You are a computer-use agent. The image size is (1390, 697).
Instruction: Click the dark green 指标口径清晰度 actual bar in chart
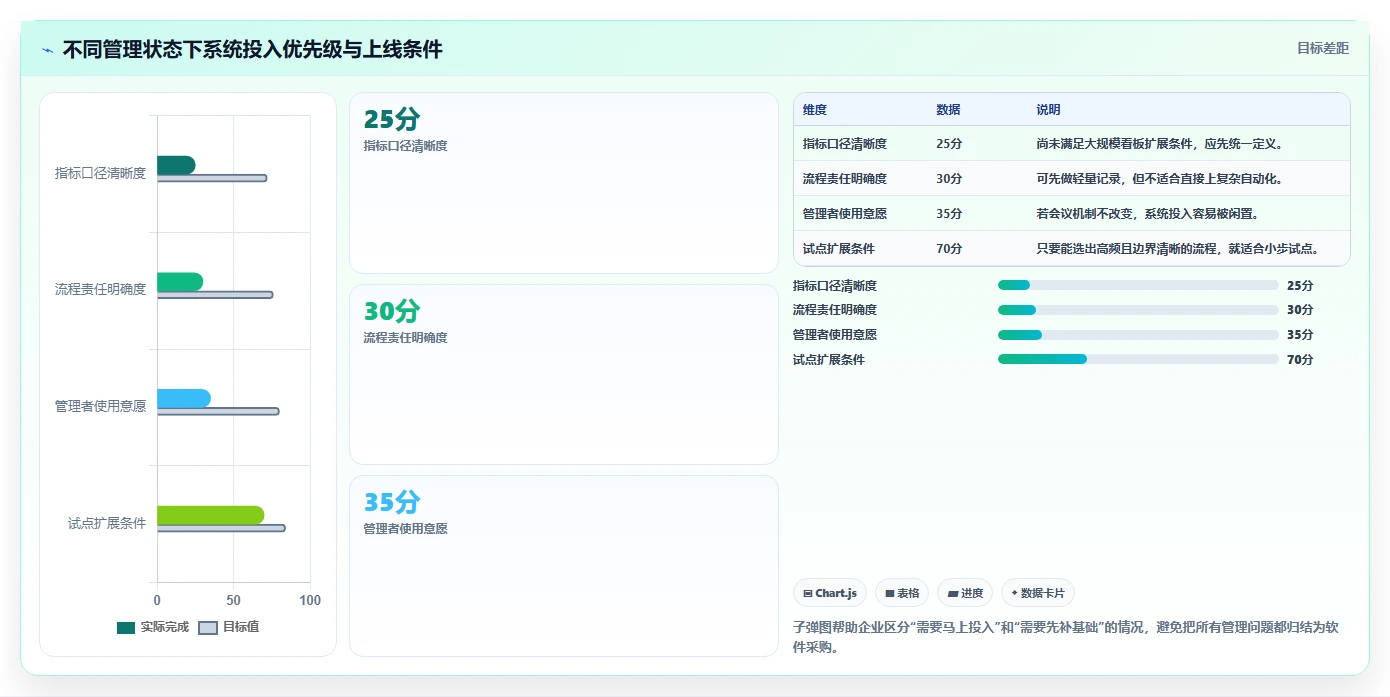[x=176, y=165]
